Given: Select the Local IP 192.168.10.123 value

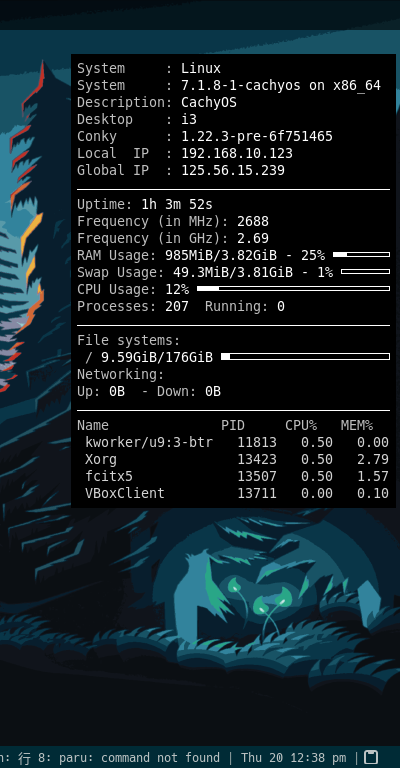Looking at the screenshot, I should pos(237,153).
